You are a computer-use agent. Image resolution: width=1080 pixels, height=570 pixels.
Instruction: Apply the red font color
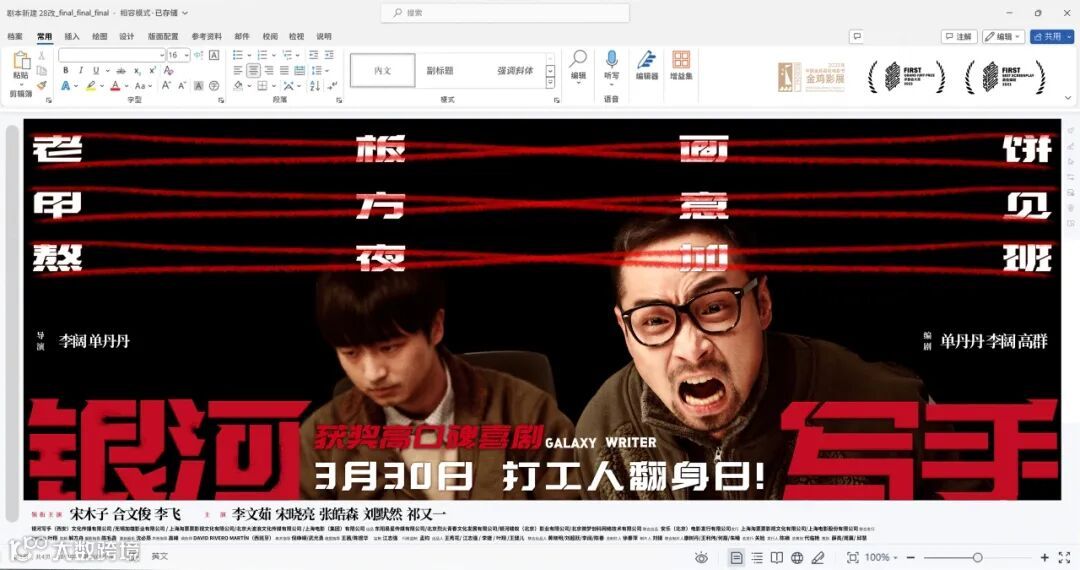115,86
